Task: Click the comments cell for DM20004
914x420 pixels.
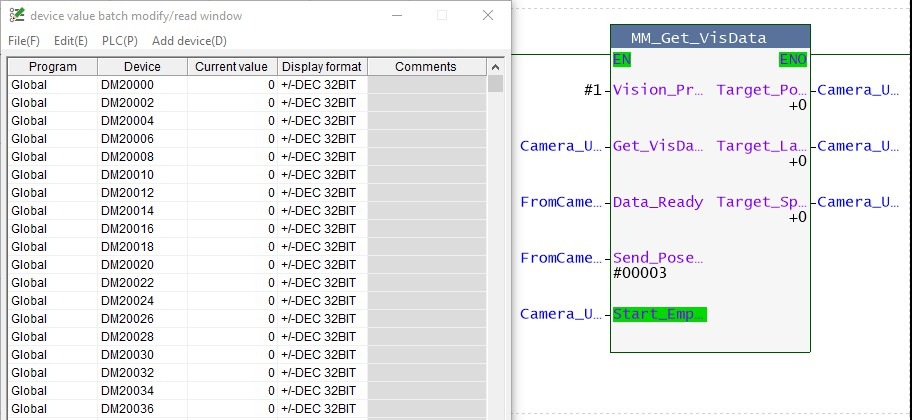Action: [426, 121]
